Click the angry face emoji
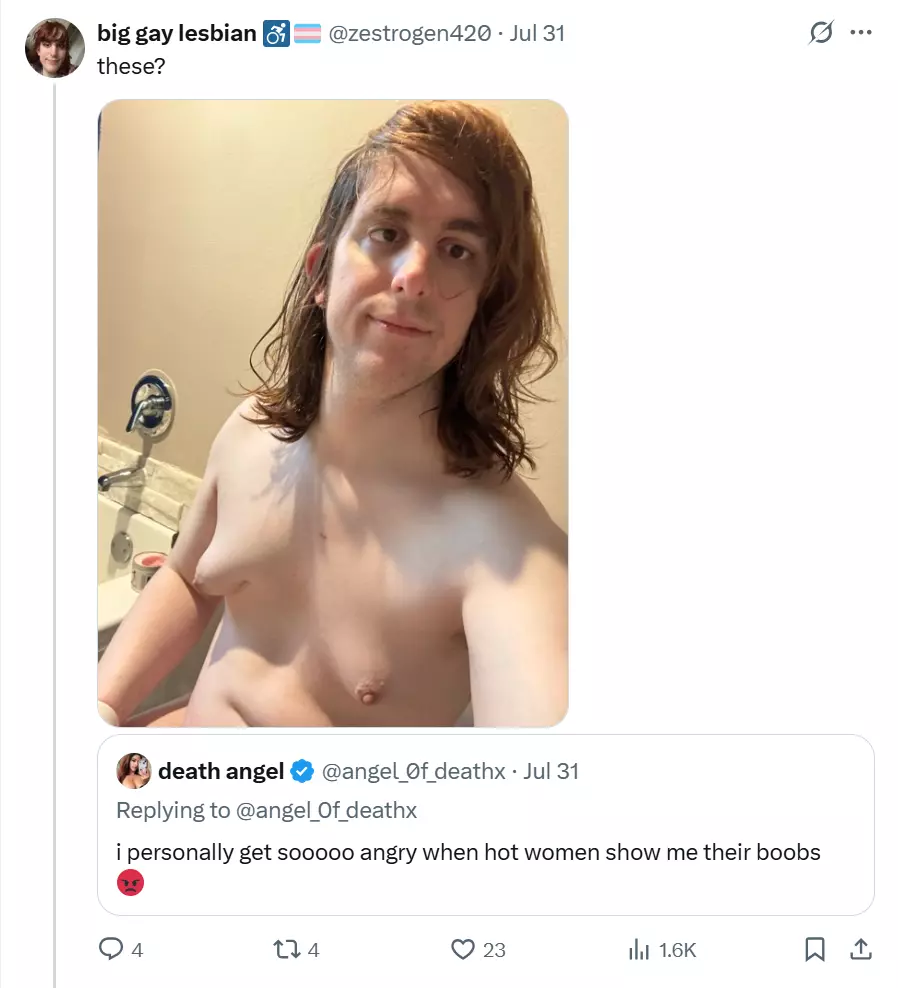 pos(130,883)
